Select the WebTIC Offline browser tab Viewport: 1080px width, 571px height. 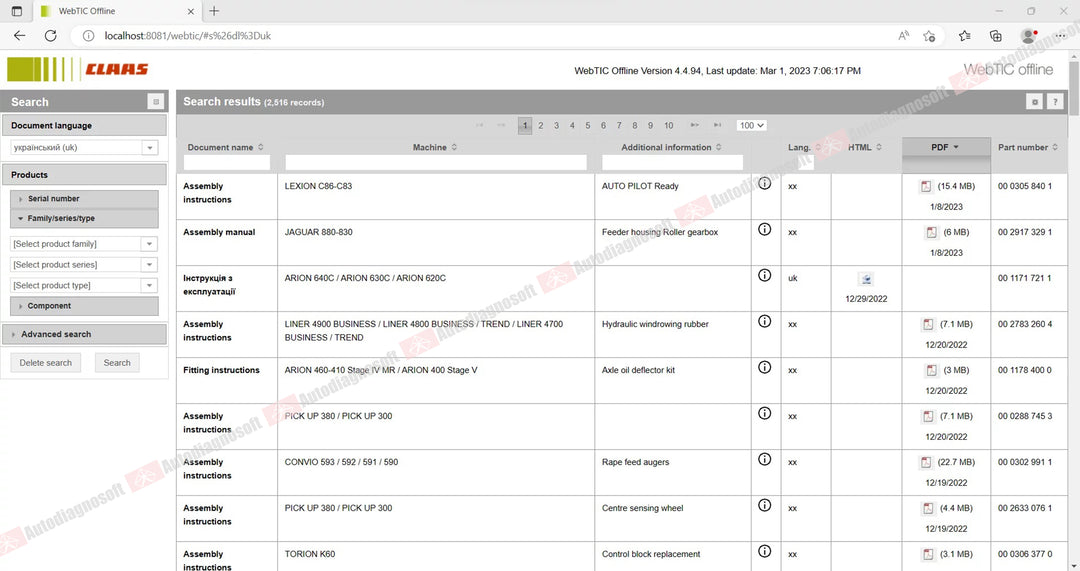point(117,11)
